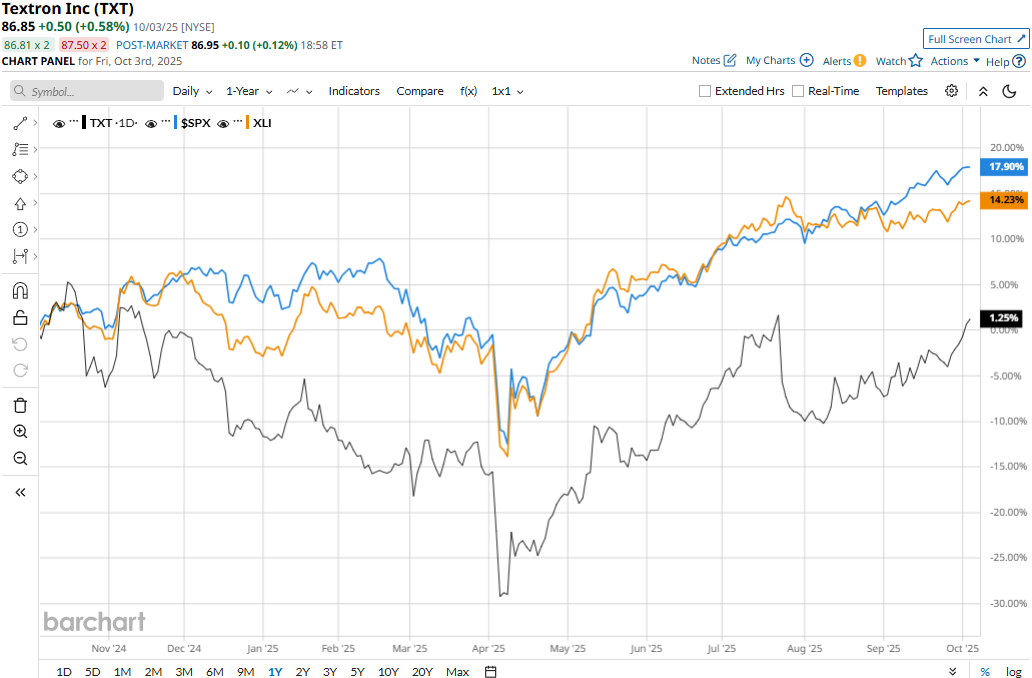Collapse the chart header panel
The width and height of the screenshot is (1032, 678).
click(983, 91)
